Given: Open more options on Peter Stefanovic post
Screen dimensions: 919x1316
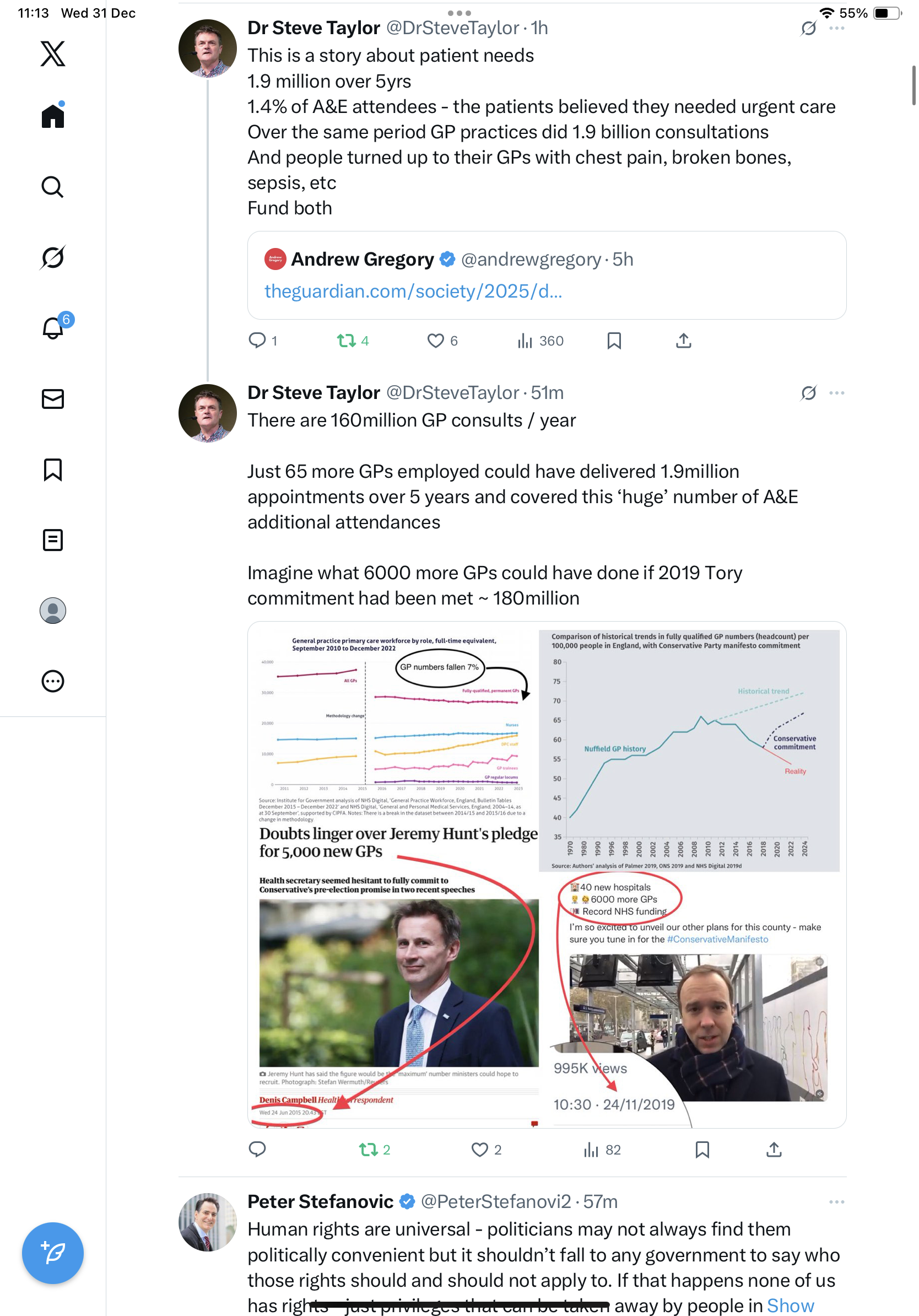Looking at the screenshot, I should click(836, 1201).
